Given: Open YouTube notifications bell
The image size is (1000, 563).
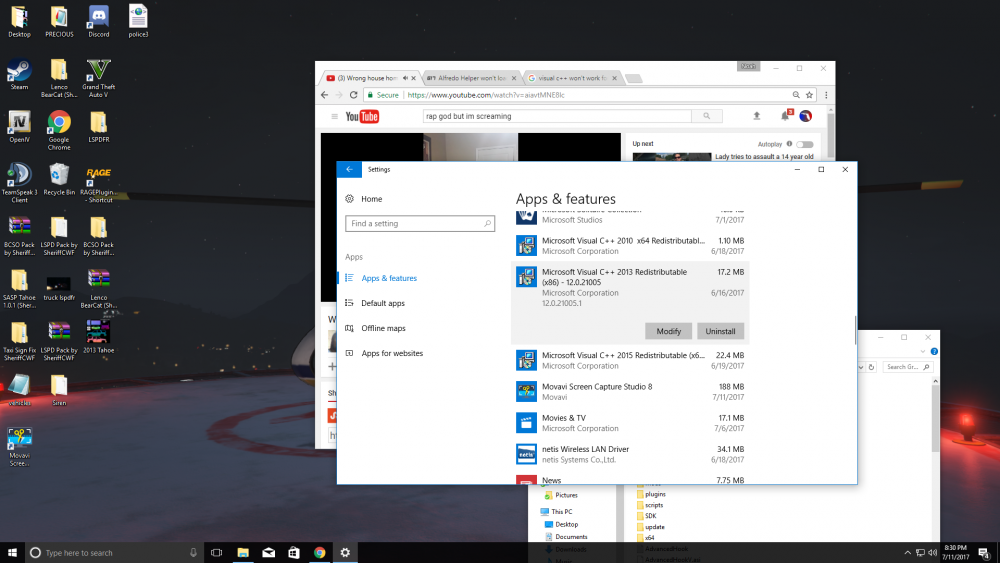Looking at the screenshot, I should coord(784,116).
